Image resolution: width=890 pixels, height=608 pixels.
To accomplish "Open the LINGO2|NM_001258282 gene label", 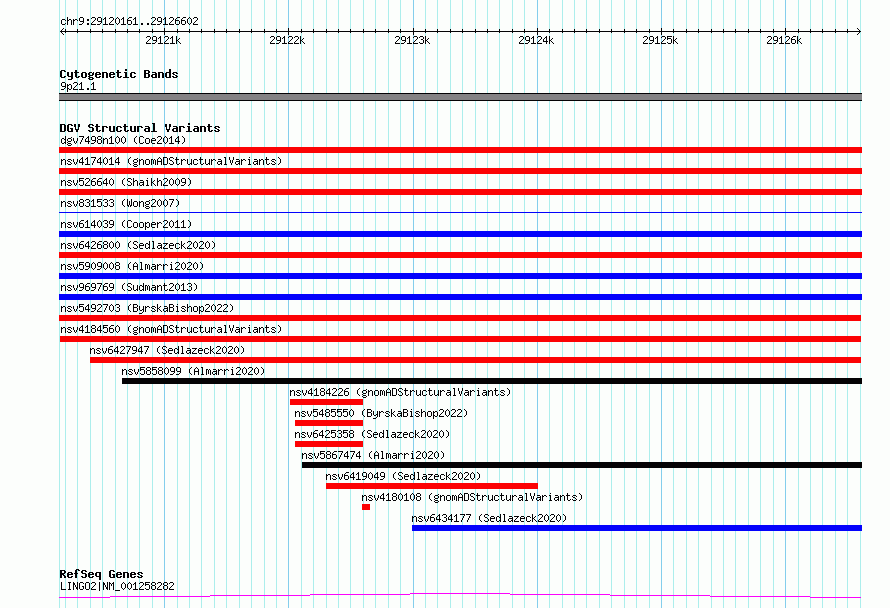I will [x=117, y=586].
